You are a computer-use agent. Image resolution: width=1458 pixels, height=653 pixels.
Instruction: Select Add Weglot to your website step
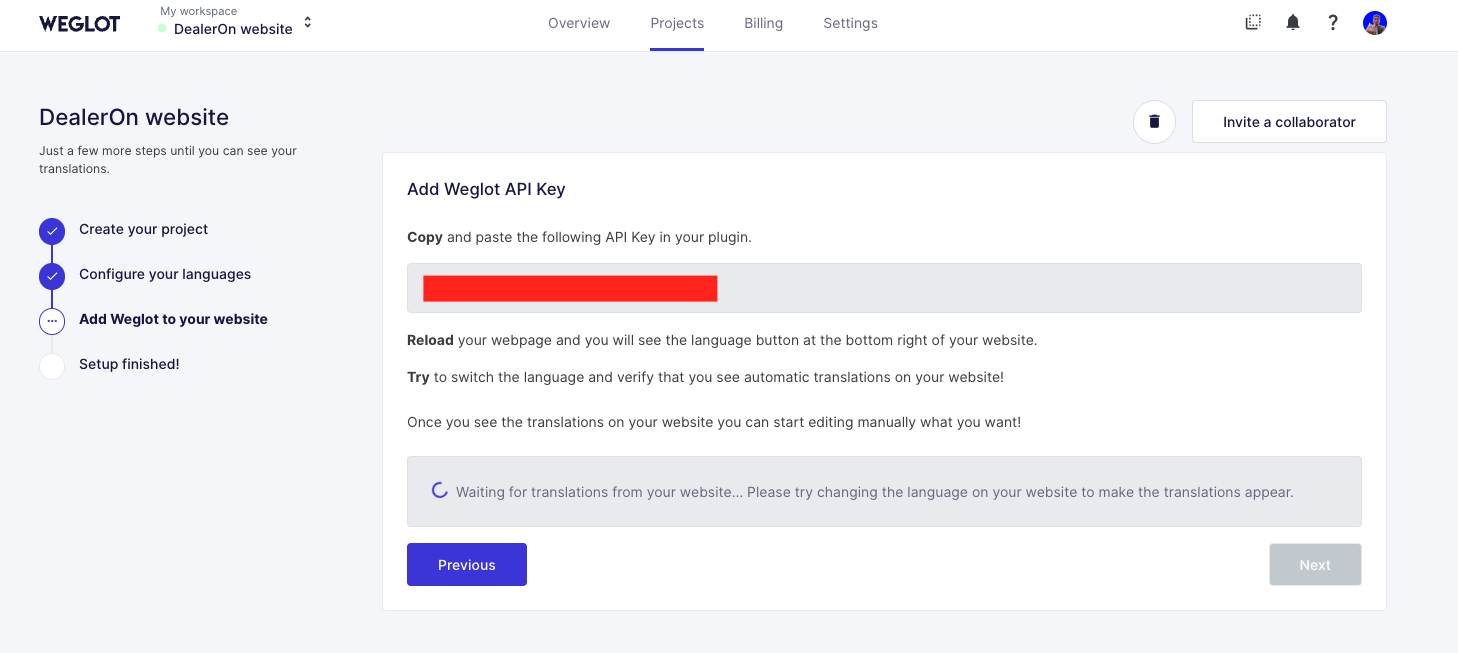point(173,319)
